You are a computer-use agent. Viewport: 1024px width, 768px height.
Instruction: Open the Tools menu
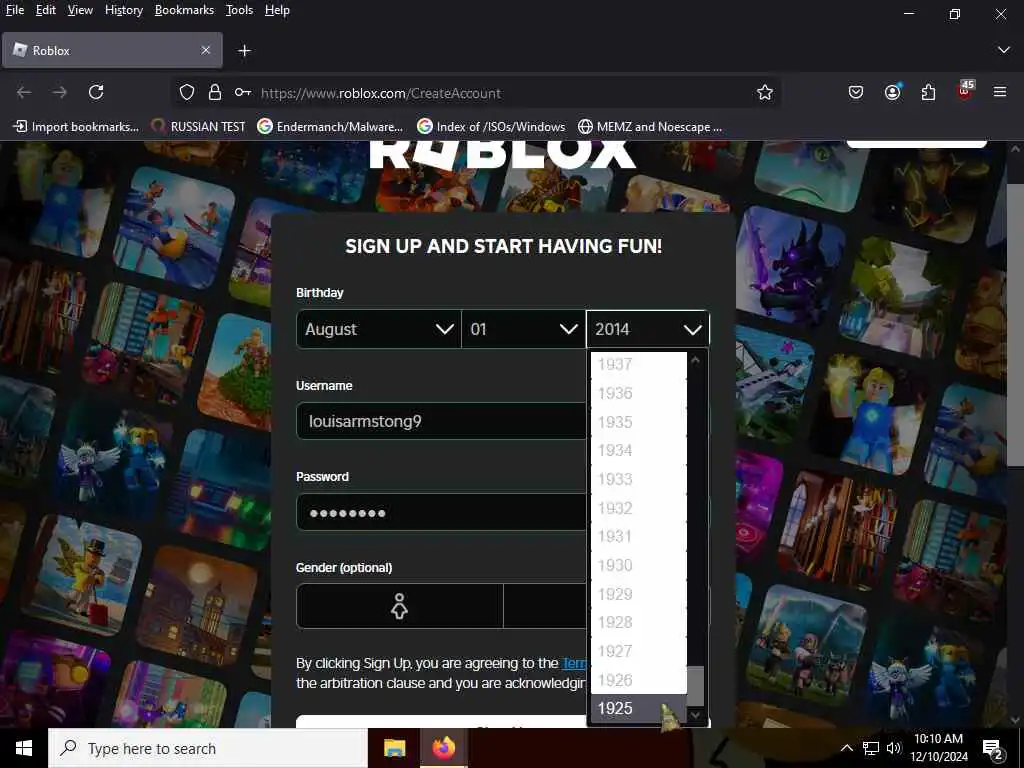coord(239,10)
